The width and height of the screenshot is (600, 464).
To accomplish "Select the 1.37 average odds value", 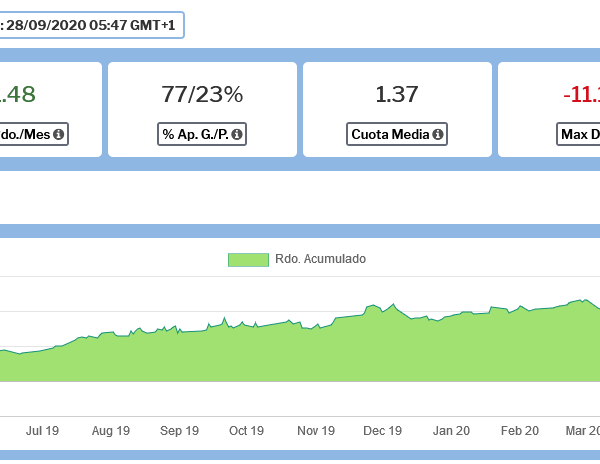I will 397,94.
